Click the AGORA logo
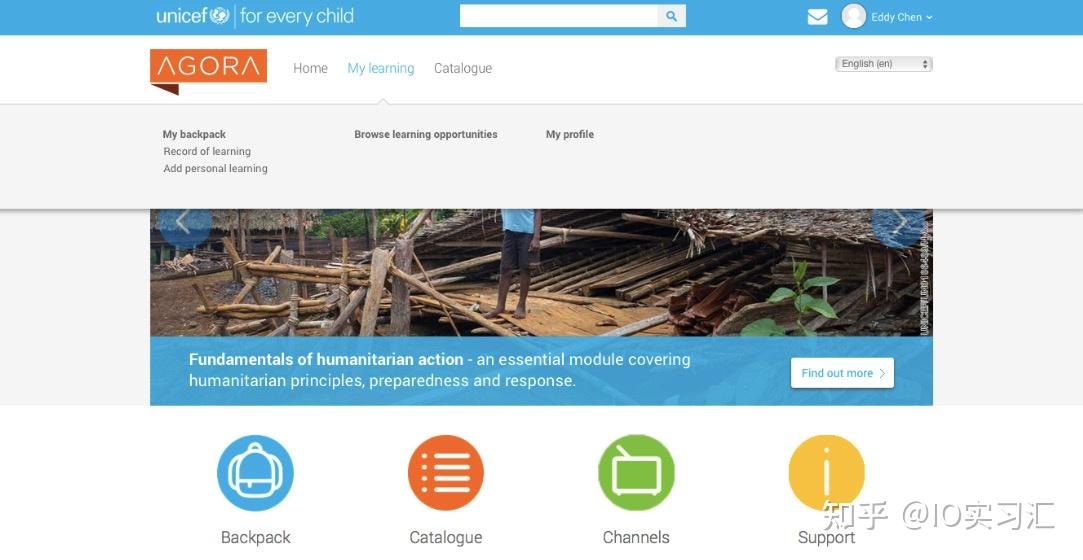This screenshot has height=560, width=1083. 208,71
